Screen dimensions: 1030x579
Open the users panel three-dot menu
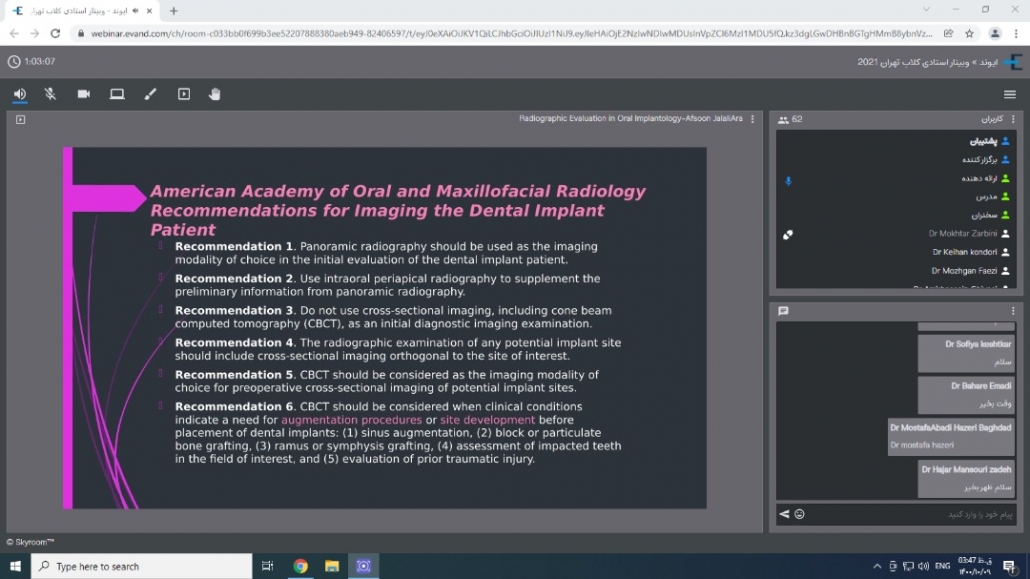coord(1013,119)
